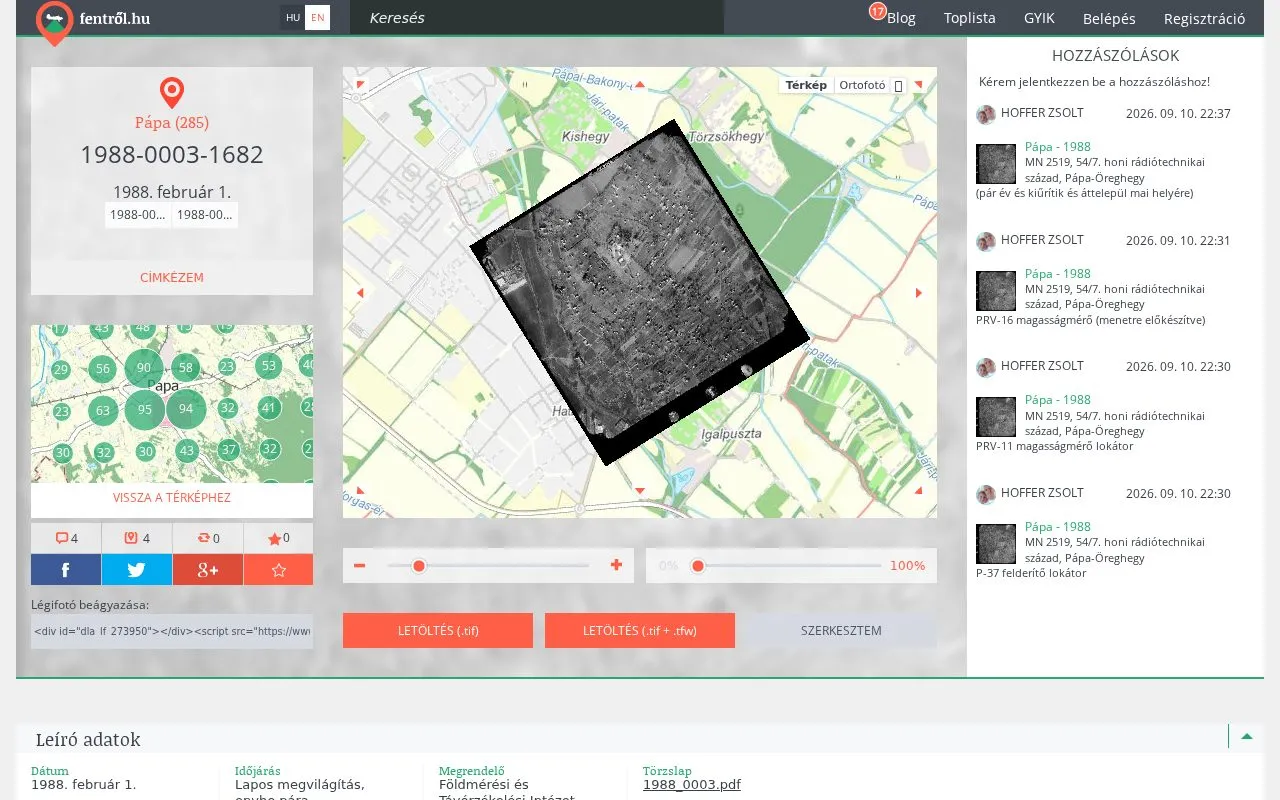Pan the map down with the bottom arrow
The width and height of the screenshot is (1280, 800).
pyautogui.click(x=640, y=490)
